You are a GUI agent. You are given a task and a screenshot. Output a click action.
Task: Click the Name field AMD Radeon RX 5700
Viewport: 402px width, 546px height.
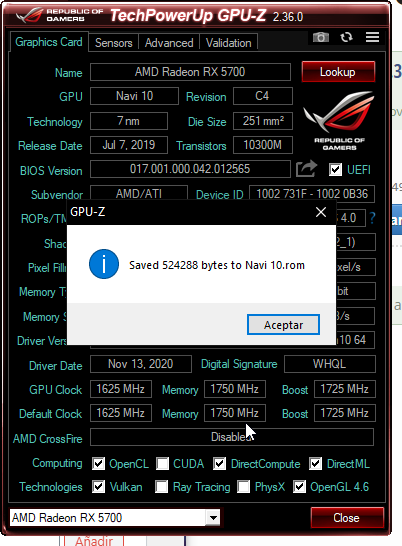point(190,72)
